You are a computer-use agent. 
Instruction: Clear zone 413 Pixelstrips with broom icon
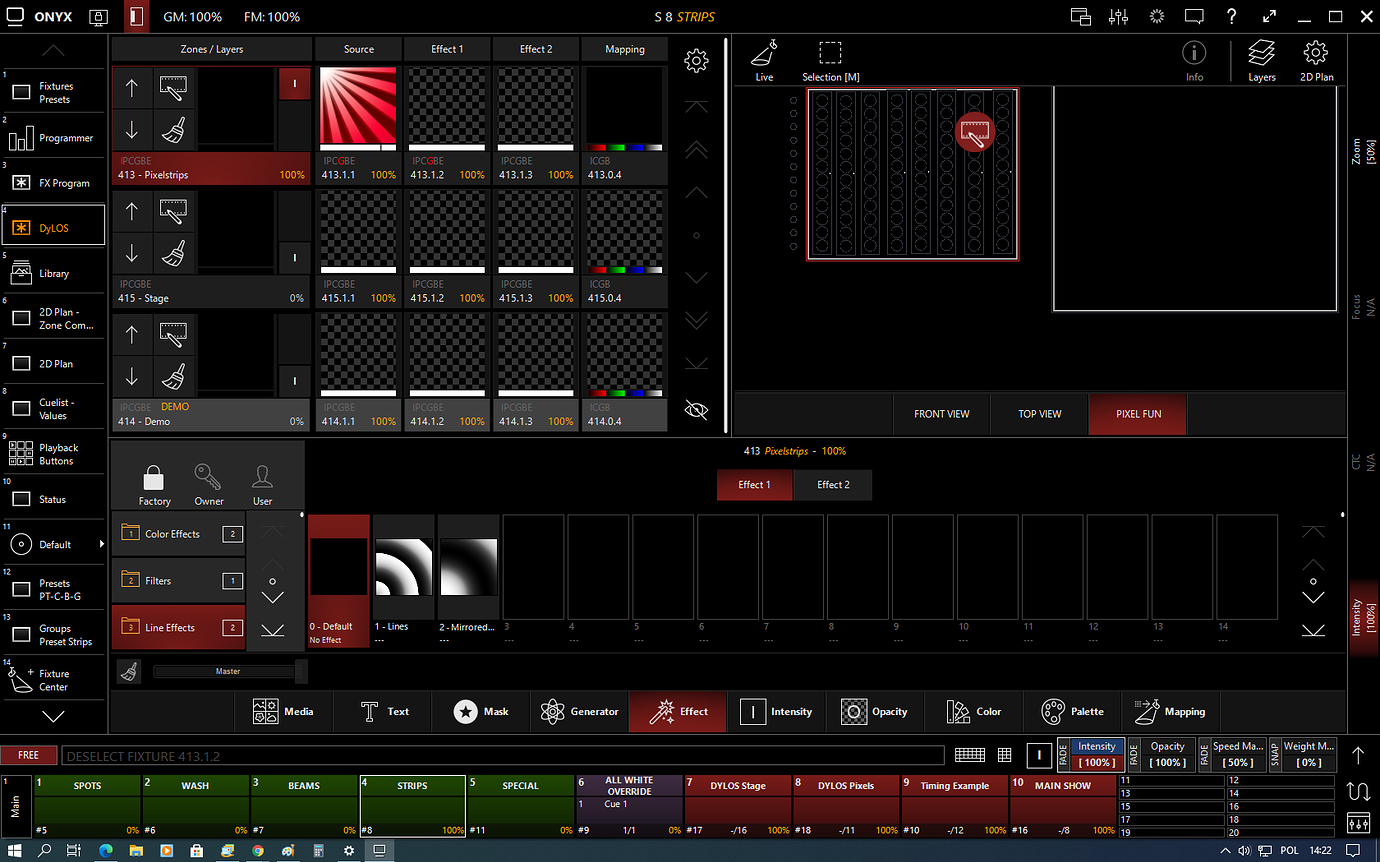pyautogui.click(x=174, y=131)
